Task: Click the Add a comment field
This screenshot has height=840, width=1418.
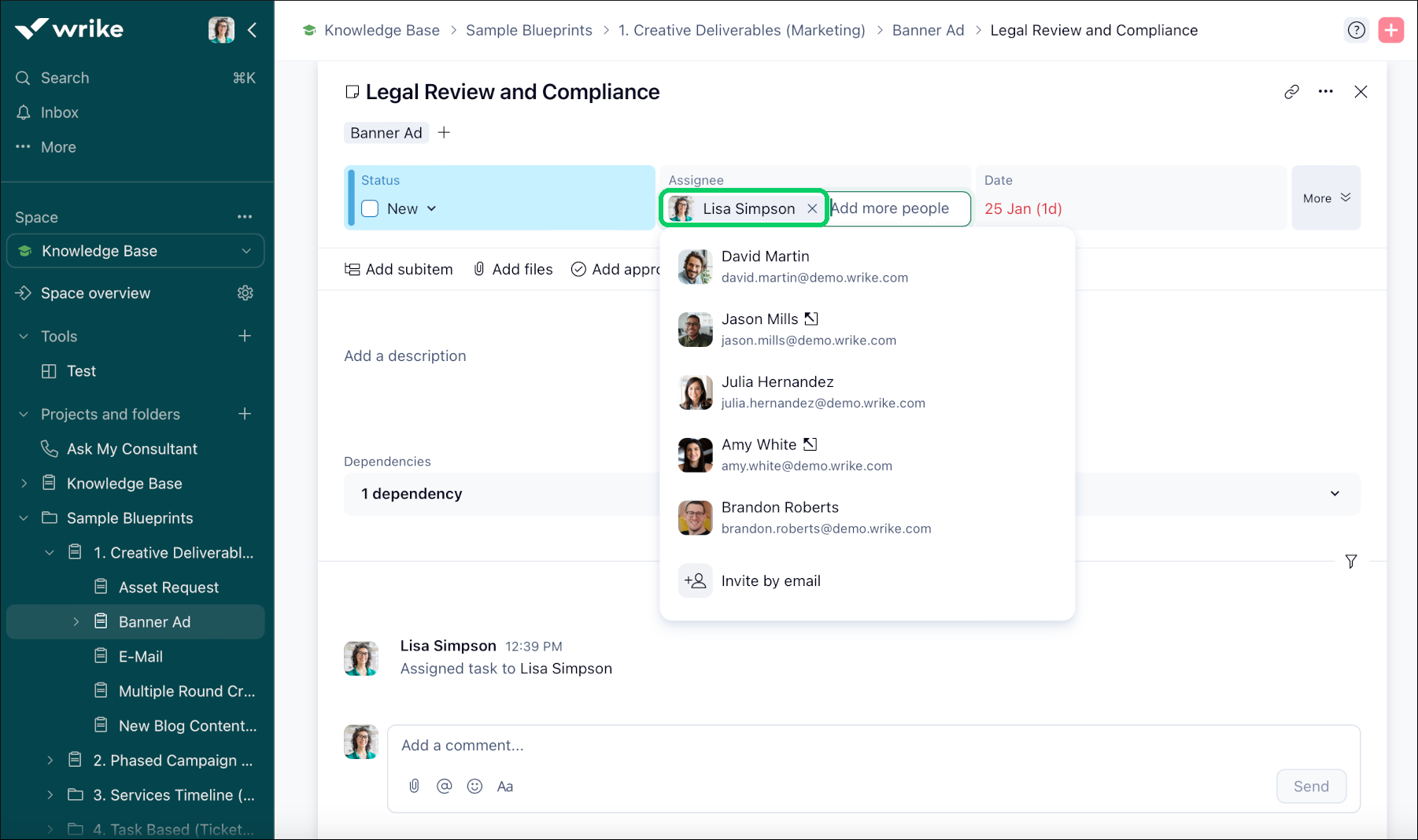Action: [630, 745]
